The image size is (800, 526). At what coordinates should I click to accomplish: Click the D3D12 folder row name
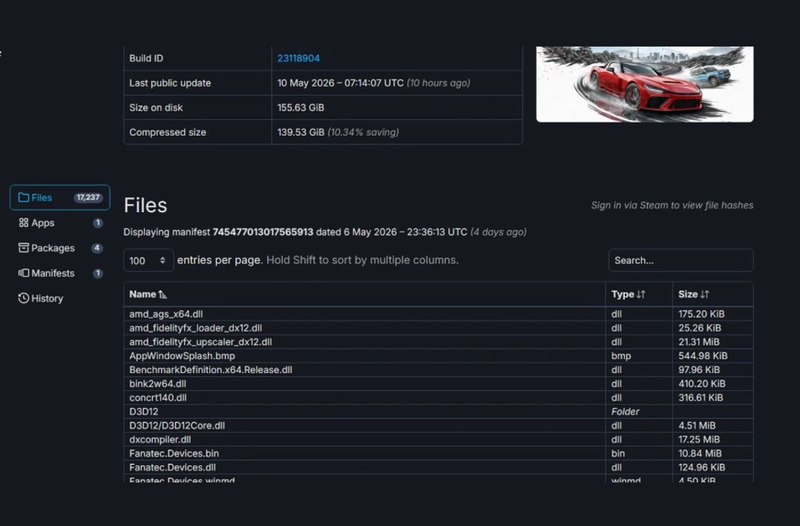(144, 412)
